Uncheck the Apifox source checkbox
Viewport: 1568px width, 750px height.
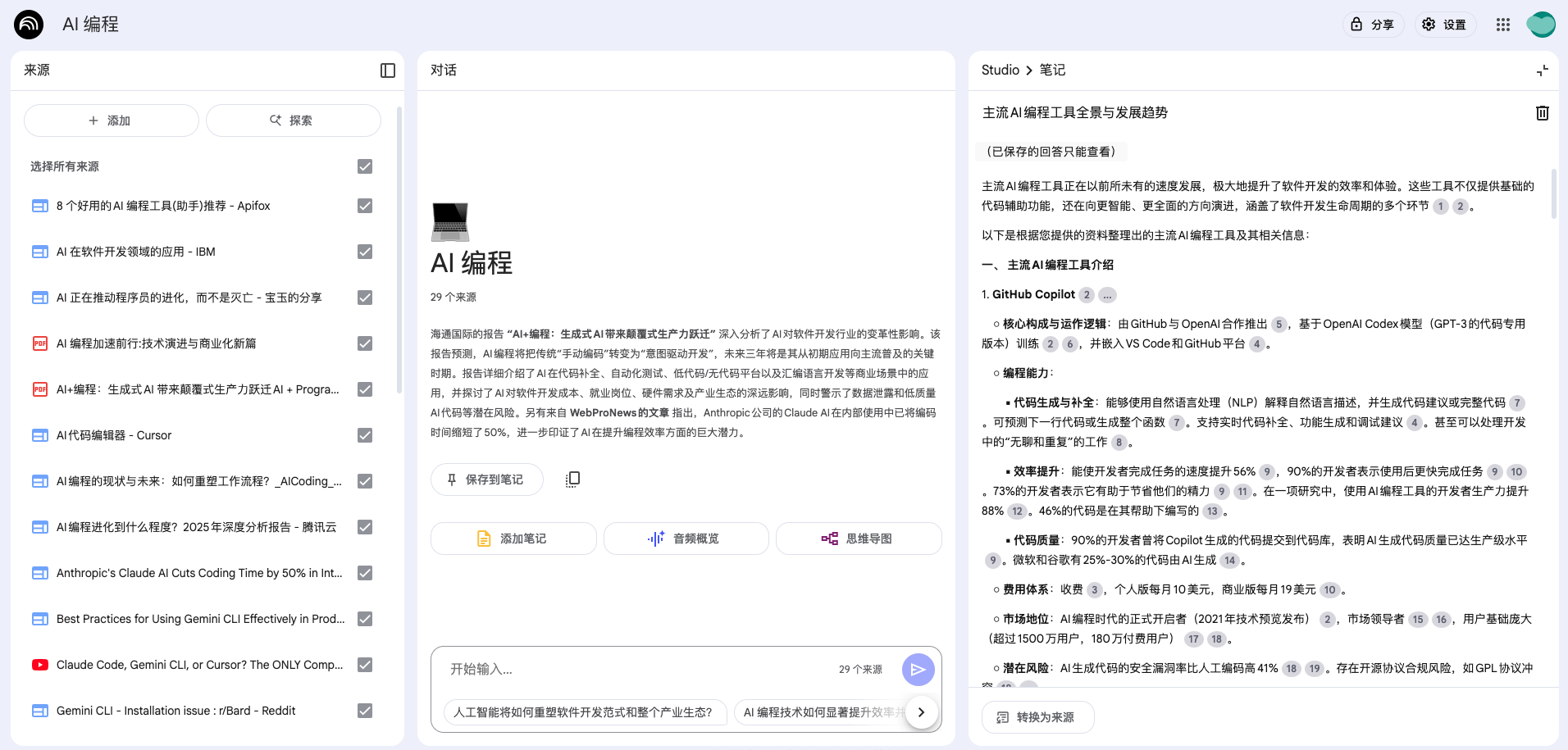[365, 206]
